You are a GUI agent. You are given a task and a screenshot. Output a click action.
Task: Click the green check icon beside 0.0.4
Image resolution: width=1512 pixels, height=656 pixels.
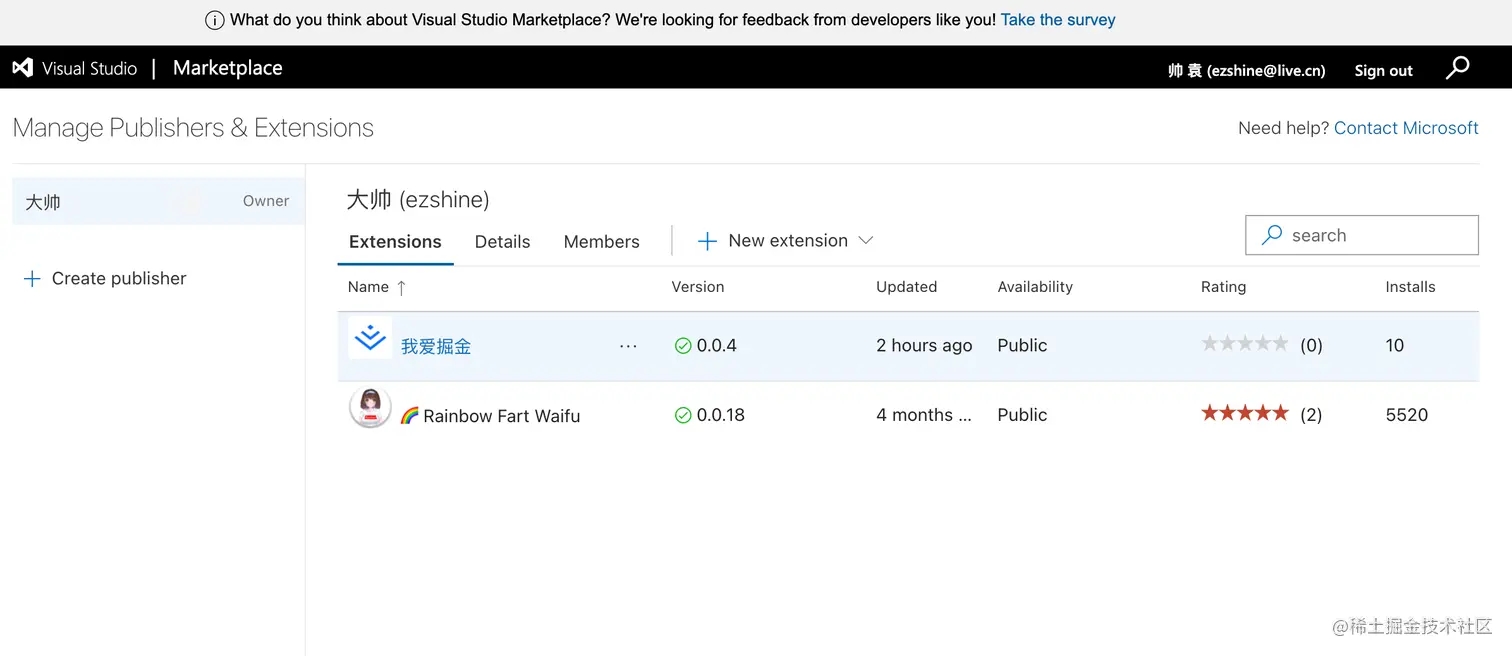pyautogui.click(x=683, y=346)
